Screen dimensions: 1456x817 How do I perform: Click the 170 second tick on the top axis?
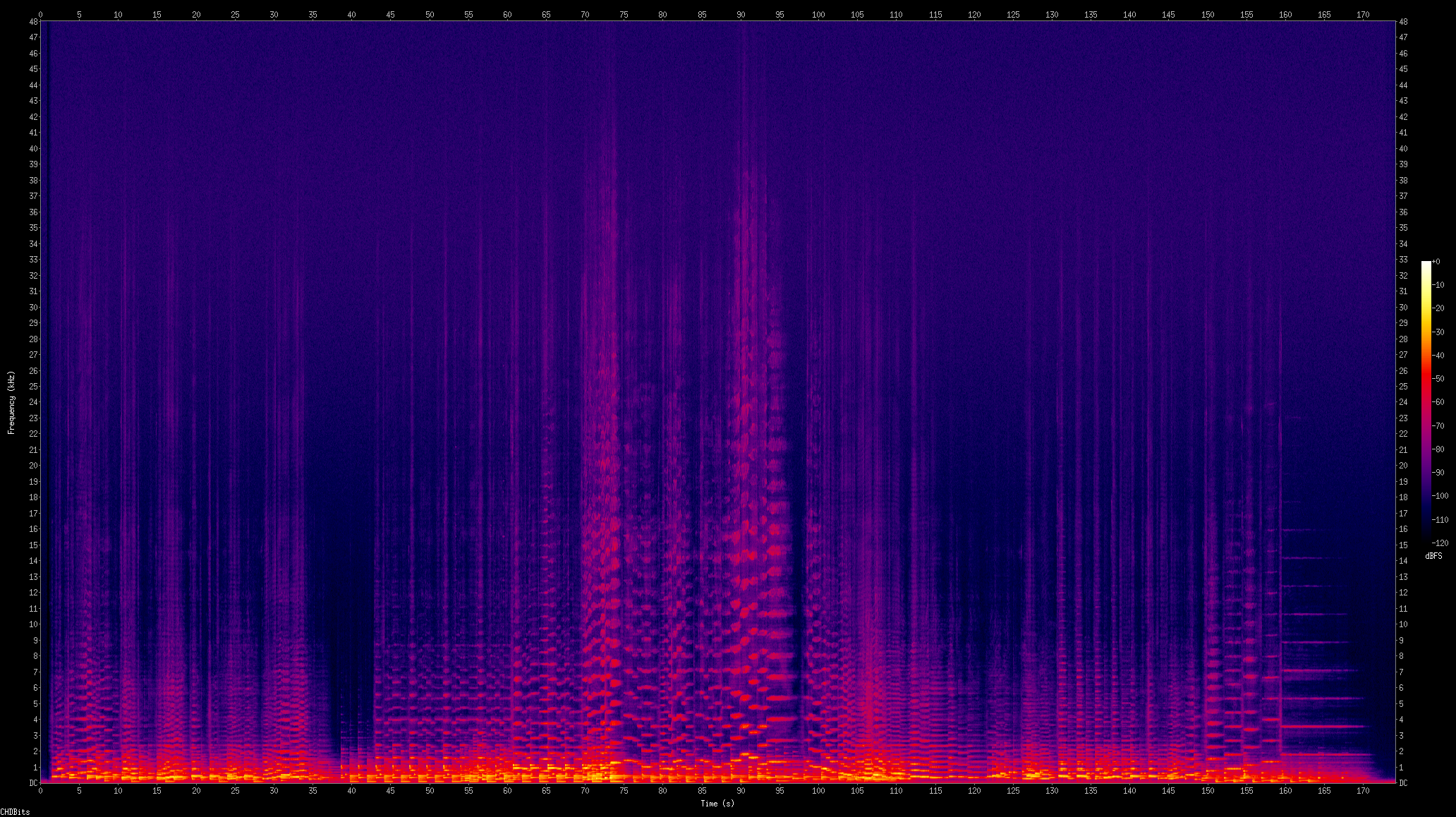(x=1363, y=14)
